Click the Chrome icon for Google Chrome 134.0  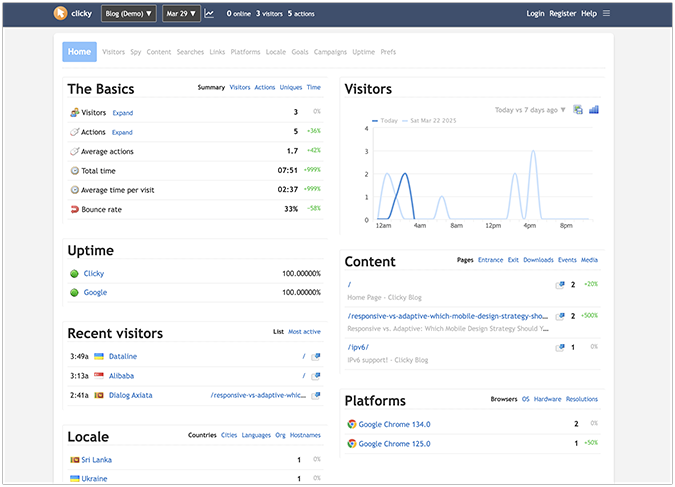[352, 424]
